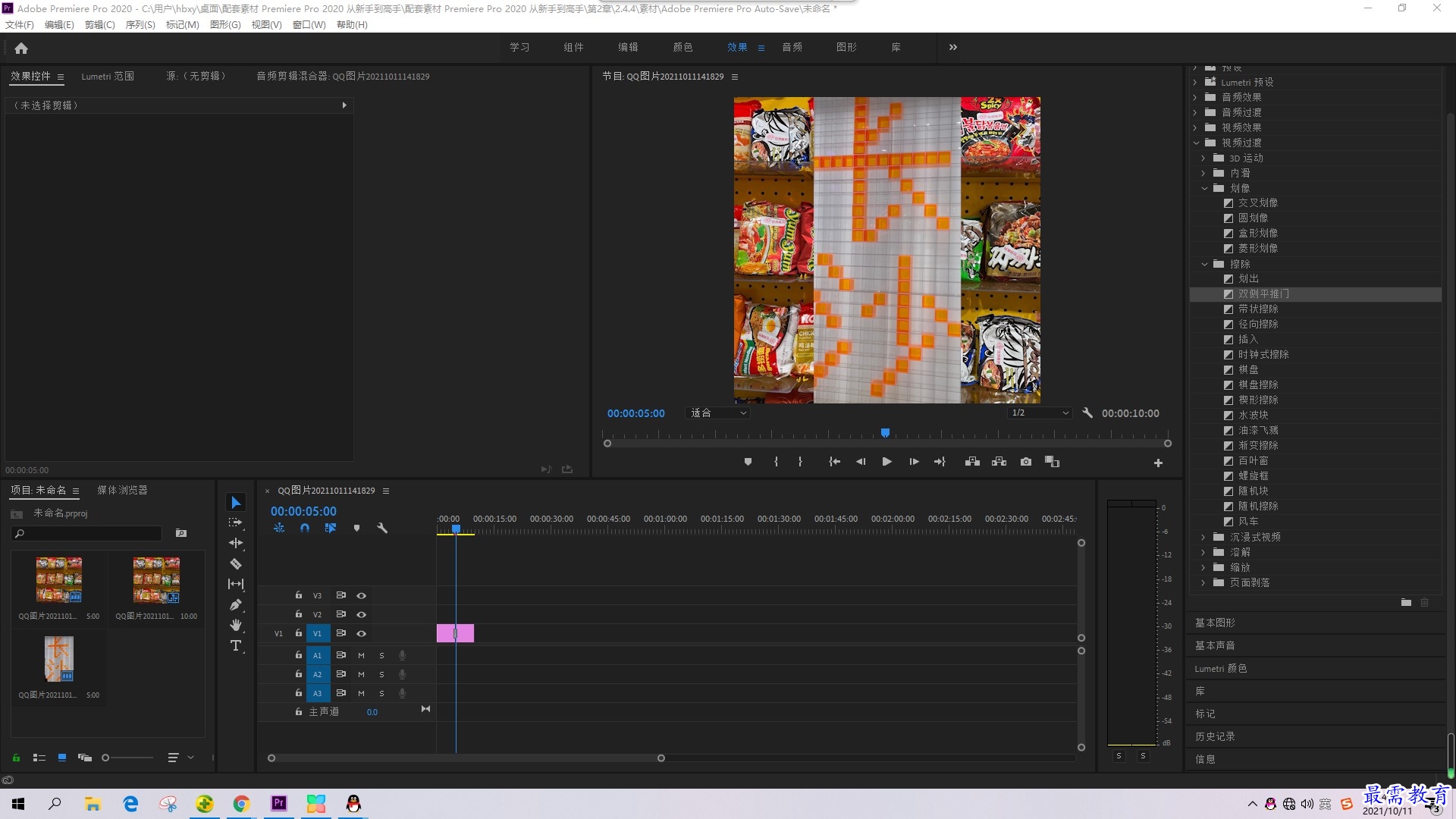Add marker in the timeline panel
The image size is (1456, 819).
click(356, 528)
